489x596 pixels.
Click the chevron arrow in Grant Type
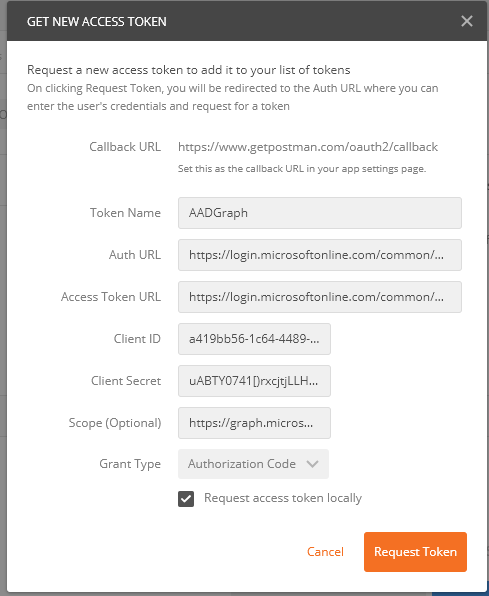point(312,464)
